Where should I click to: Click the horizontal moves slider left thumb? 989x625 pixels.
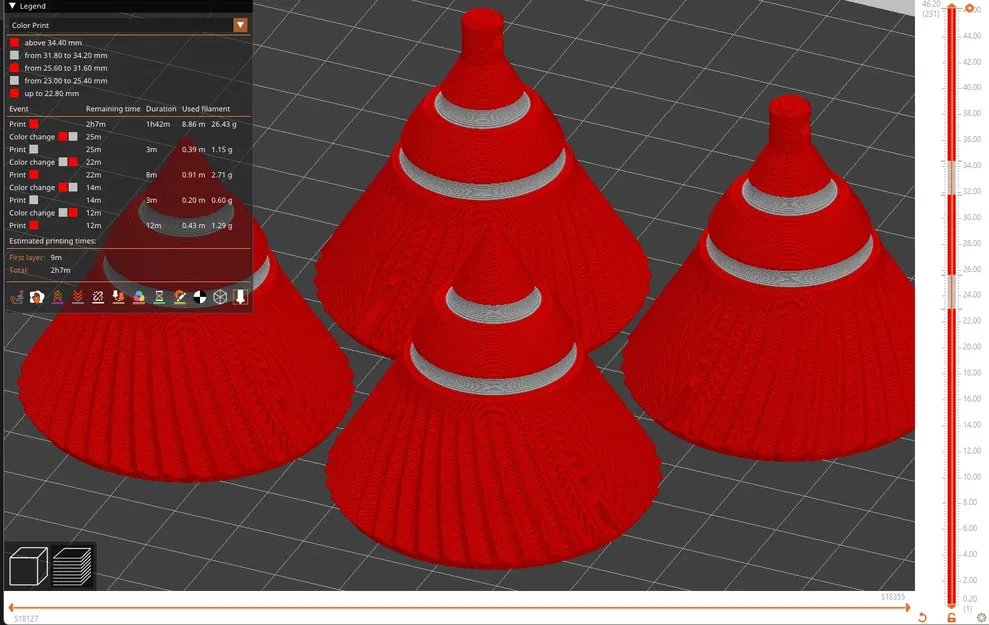11,608
